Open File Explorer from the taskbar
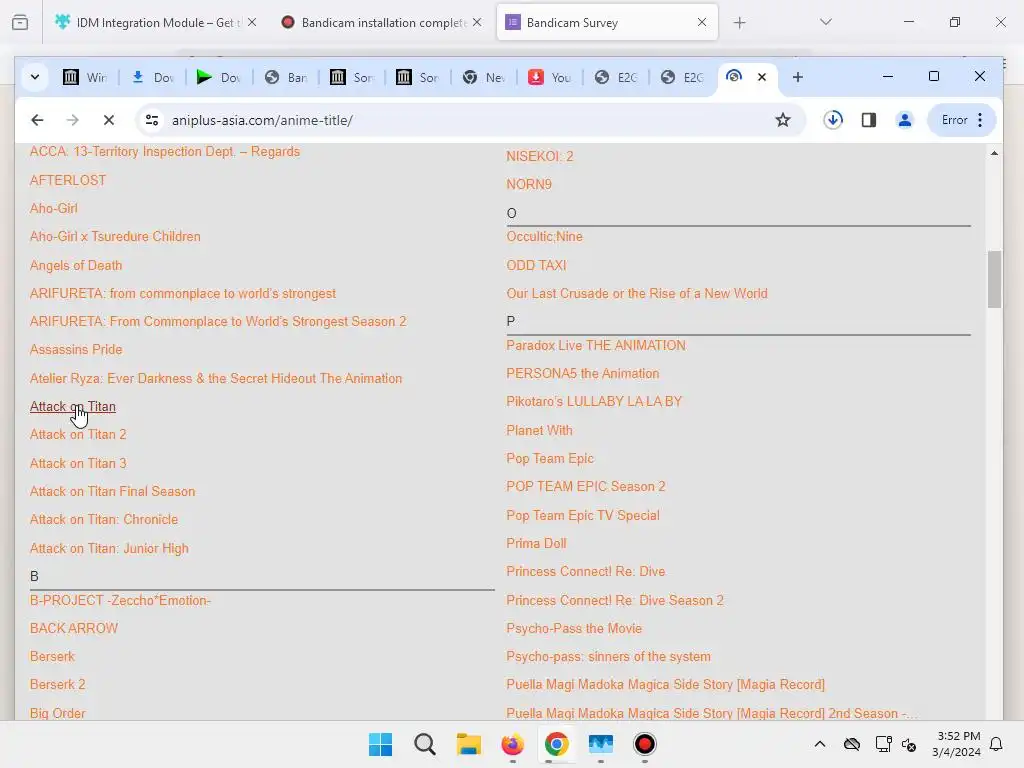Viewport: 1024px width, 768px height. [468, 744]
